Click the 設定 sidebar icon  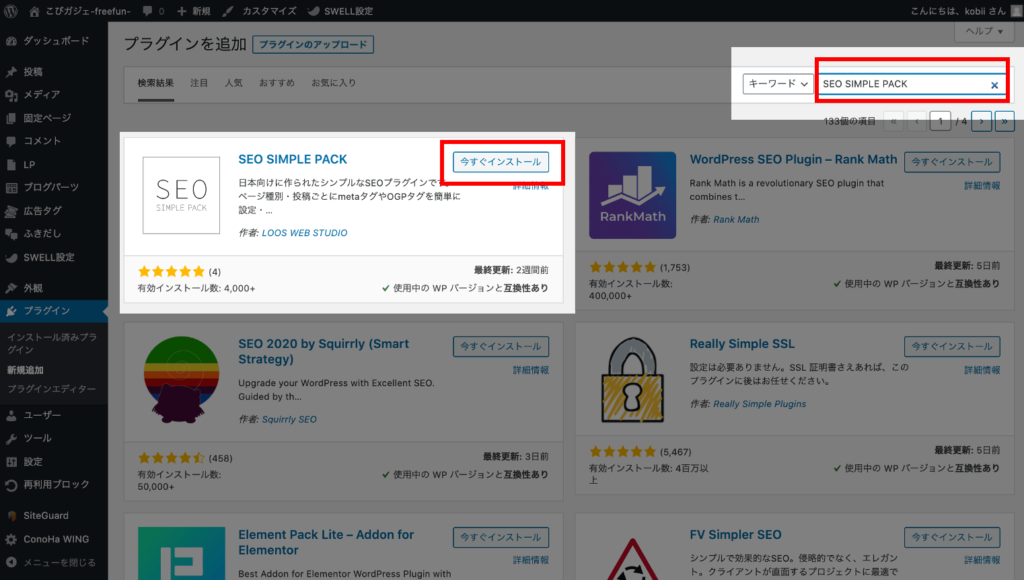(x=11, y=462)
